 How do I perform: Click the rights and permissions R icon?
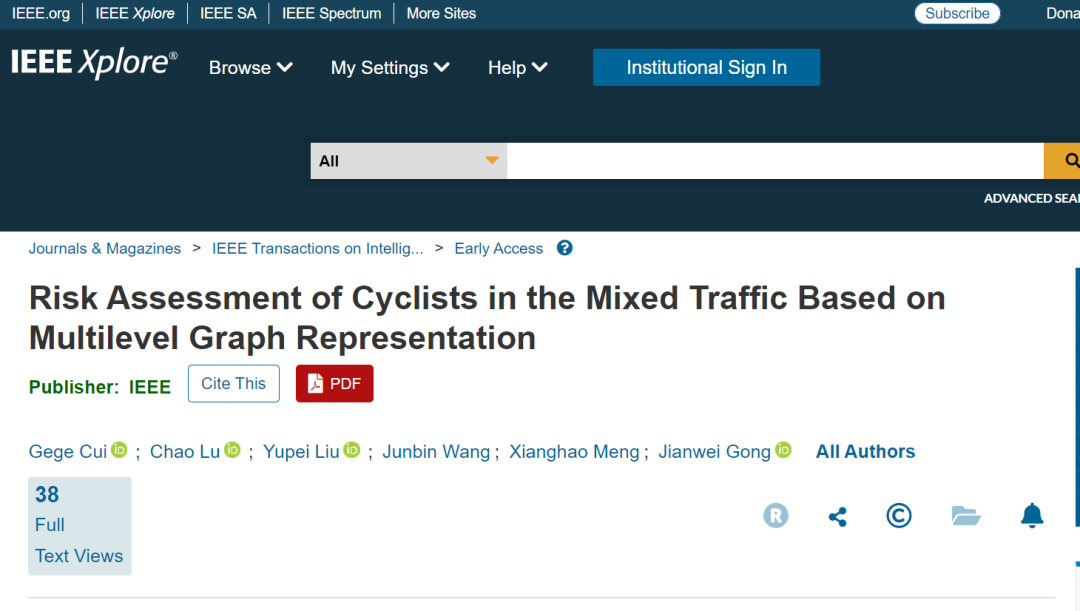(776, 516)
